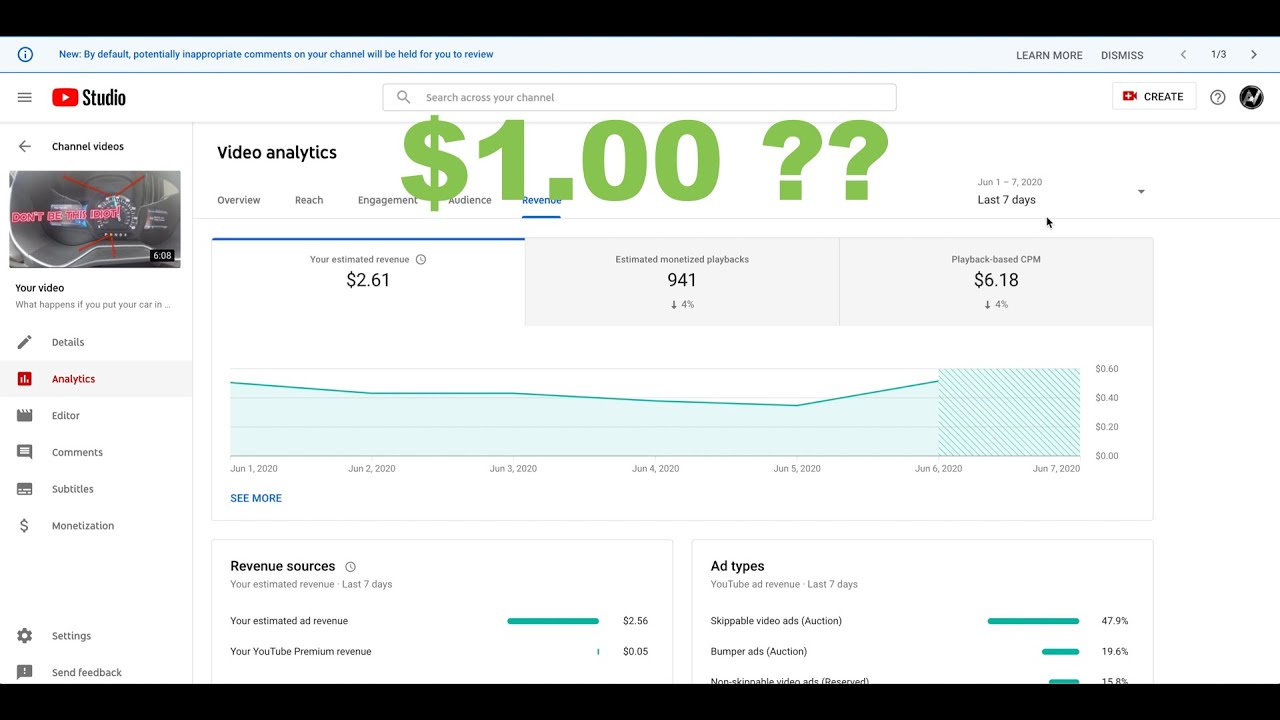Viewport: 1280px width, 720px height.
Task: Open the hamburger navigation menu
Action: [x=25, y=97]
